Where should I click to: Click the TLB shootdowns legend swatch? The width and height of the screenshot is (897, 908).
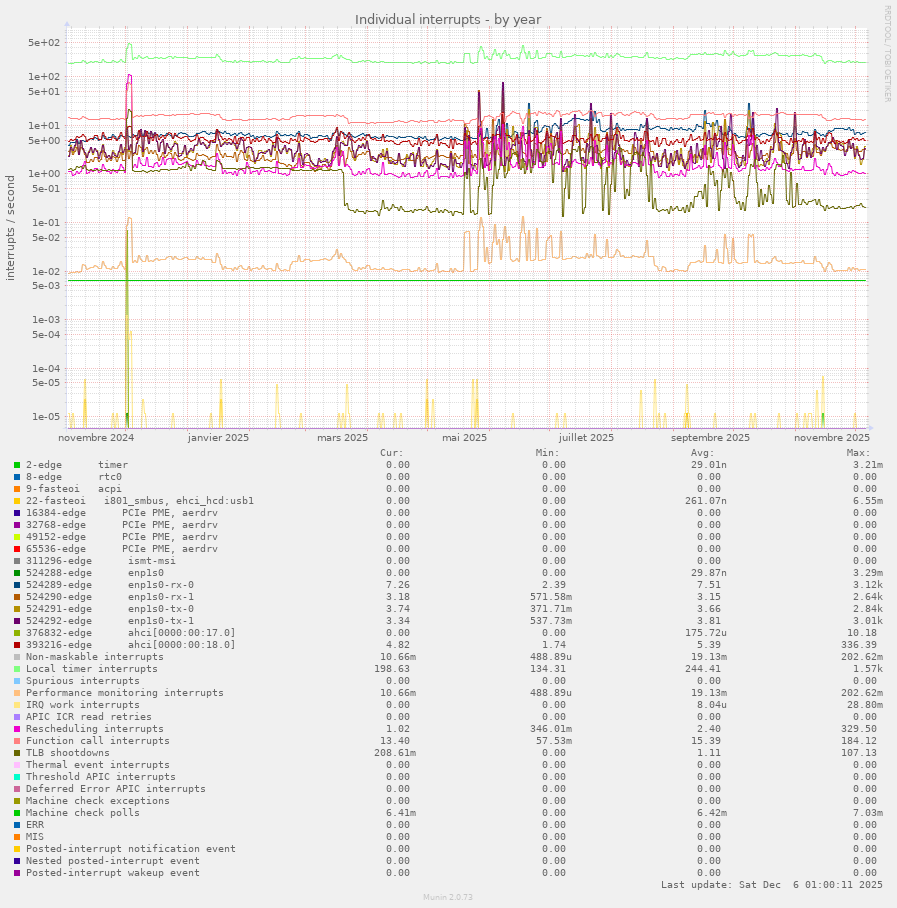click(17, 753)
